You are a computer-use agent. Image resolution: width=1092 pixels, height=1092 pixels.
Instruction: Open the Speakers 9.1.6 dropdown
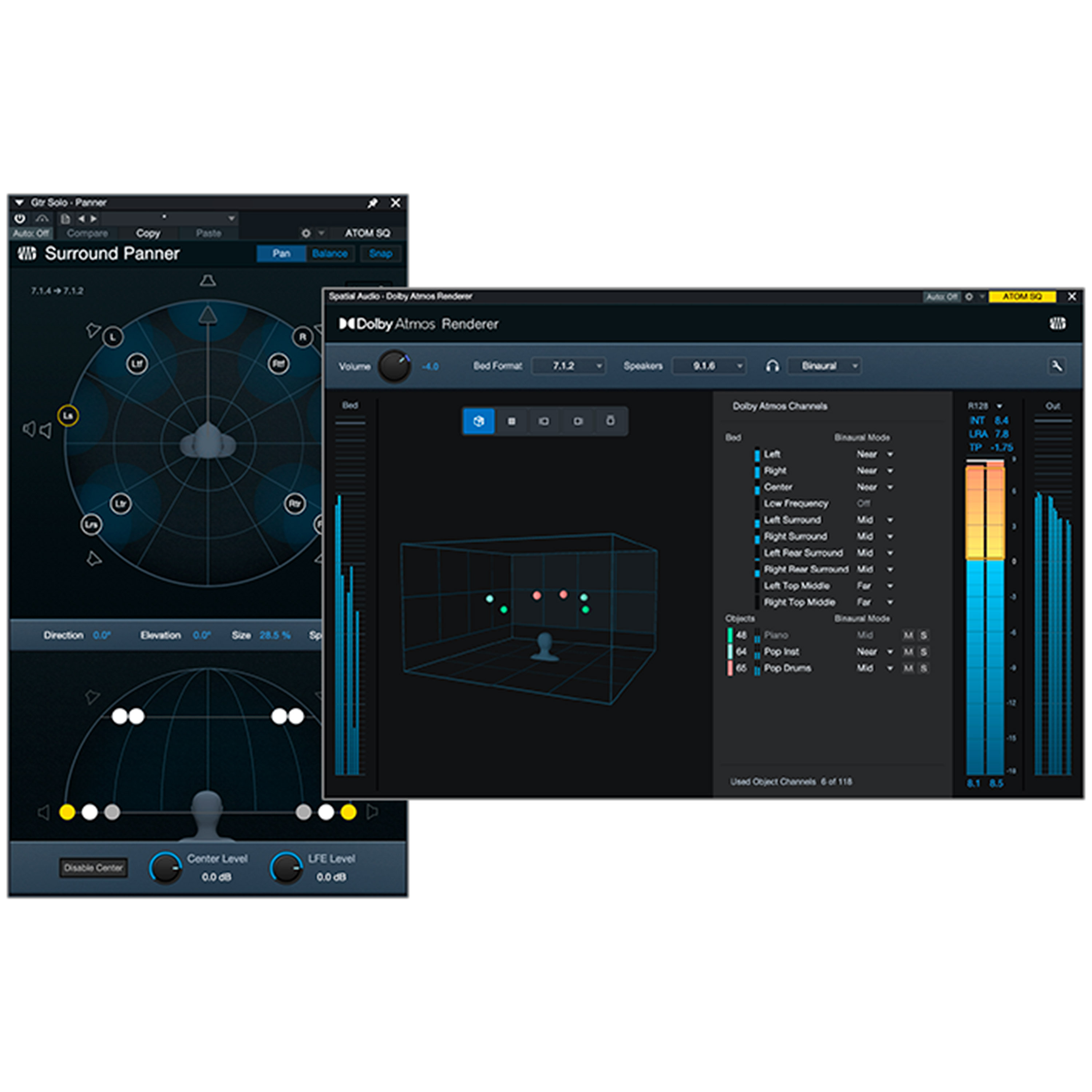[708, 366]
